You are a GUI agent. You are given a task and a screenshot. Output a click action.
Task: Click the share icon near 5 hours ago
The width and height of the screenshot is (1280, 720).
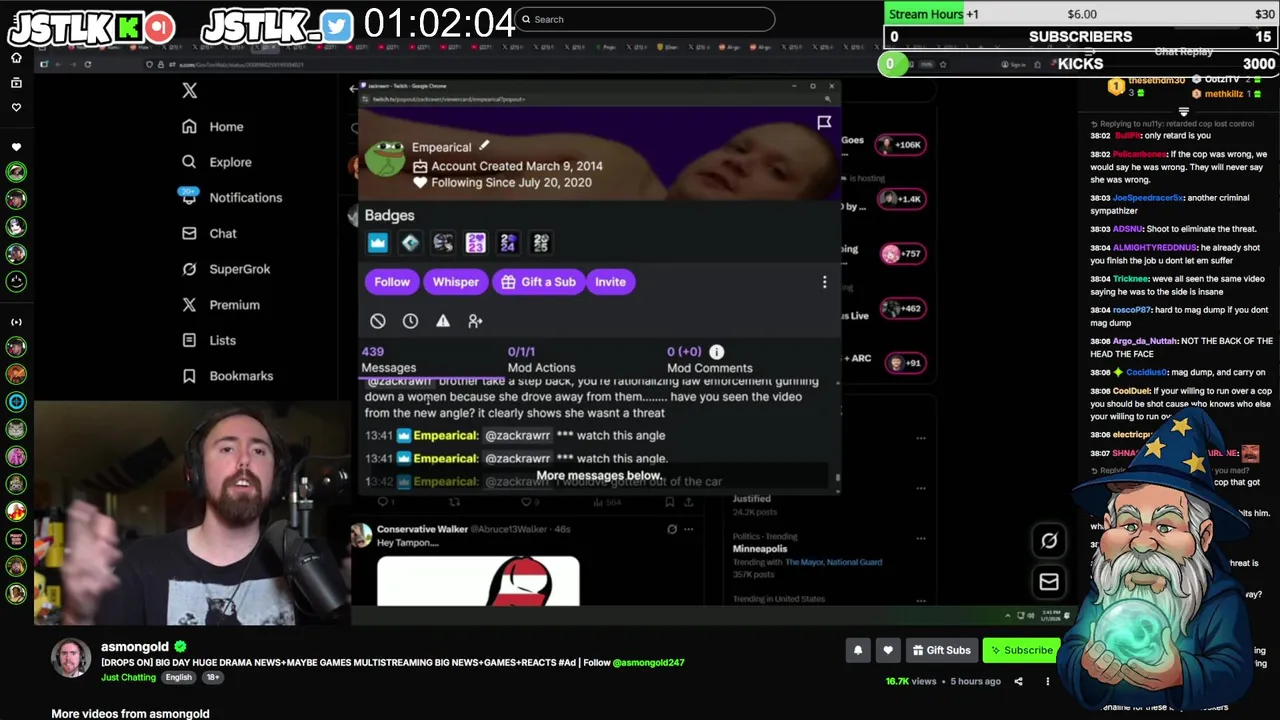(1018, 682)
